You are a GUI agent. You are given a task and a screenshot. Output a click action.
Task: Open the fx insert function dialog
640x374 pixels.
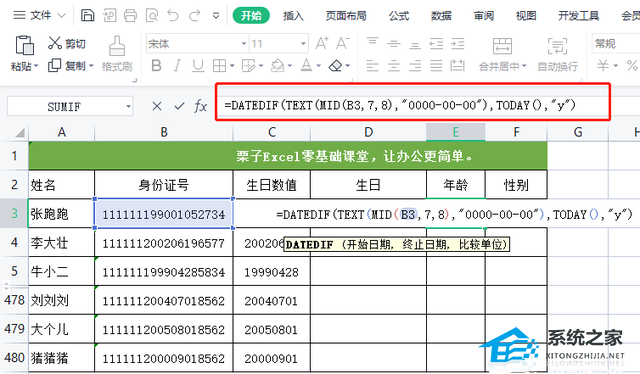tap(200, 106)
